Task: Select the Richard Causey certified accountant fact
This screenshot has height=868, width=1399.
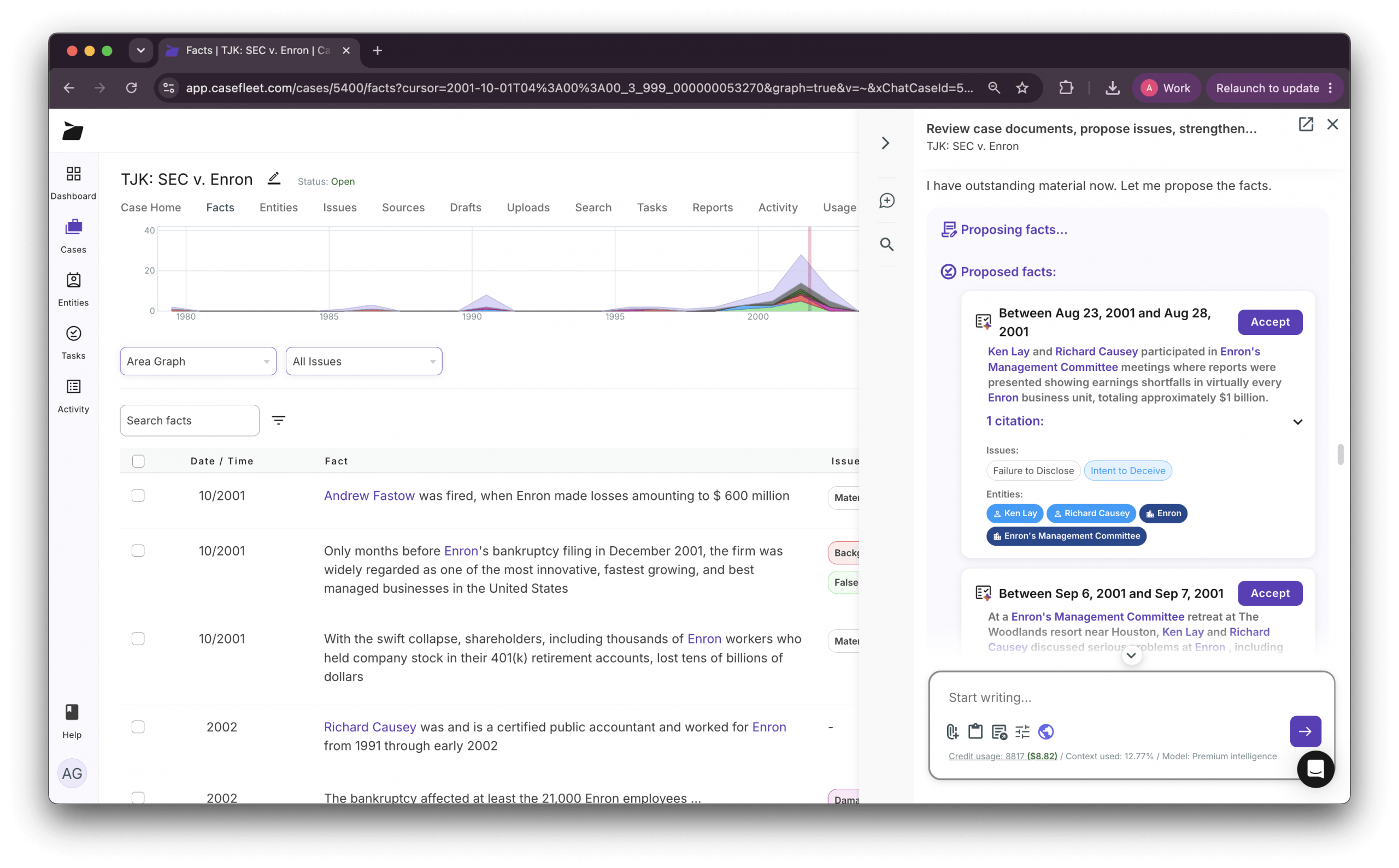Action: pos(138,727)
